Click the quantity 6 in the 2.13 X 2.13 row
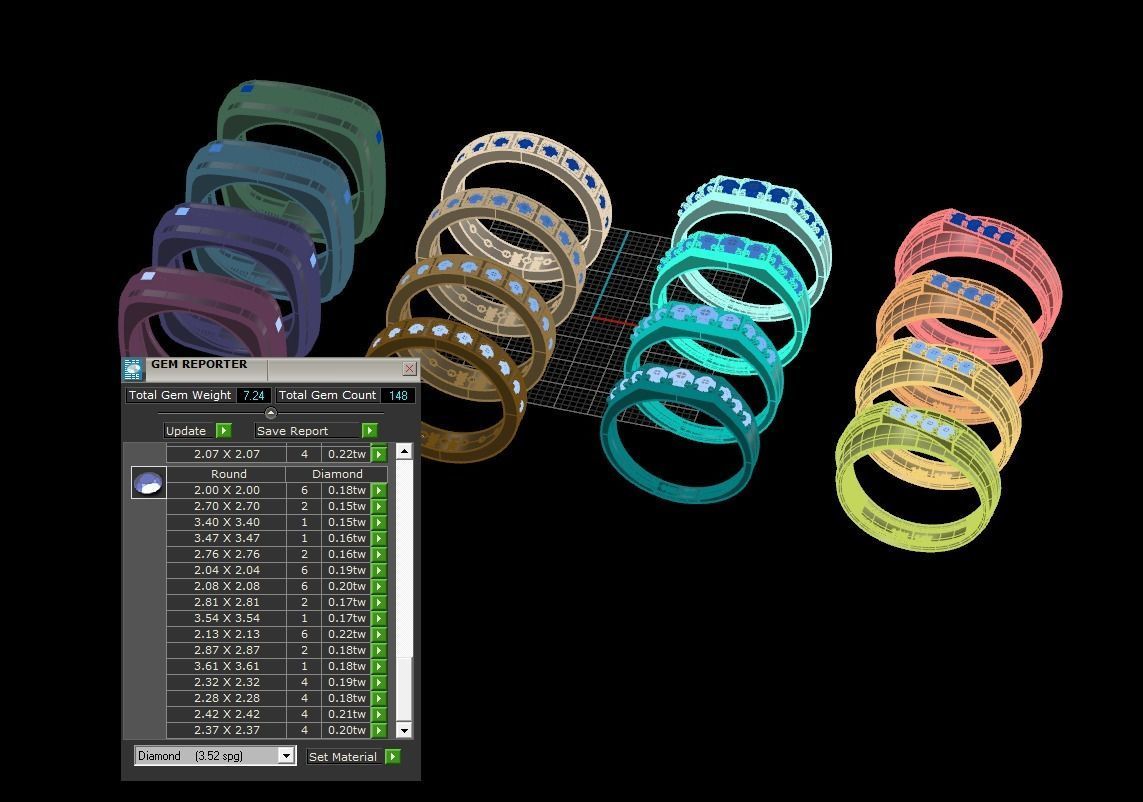Image resolution: width=1143 pixels, height=802 pixels. 304,635
